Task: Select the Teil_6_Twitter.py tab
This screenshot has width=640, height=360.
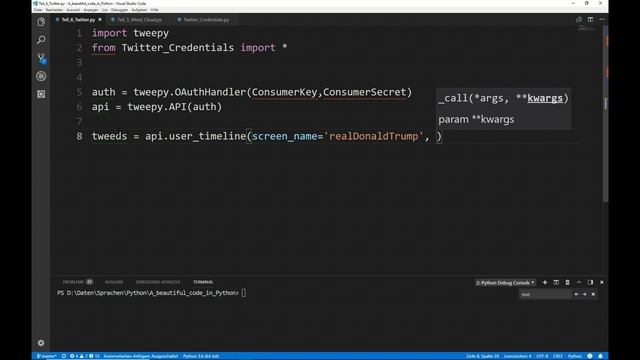Action: click(x=78, y=20)
